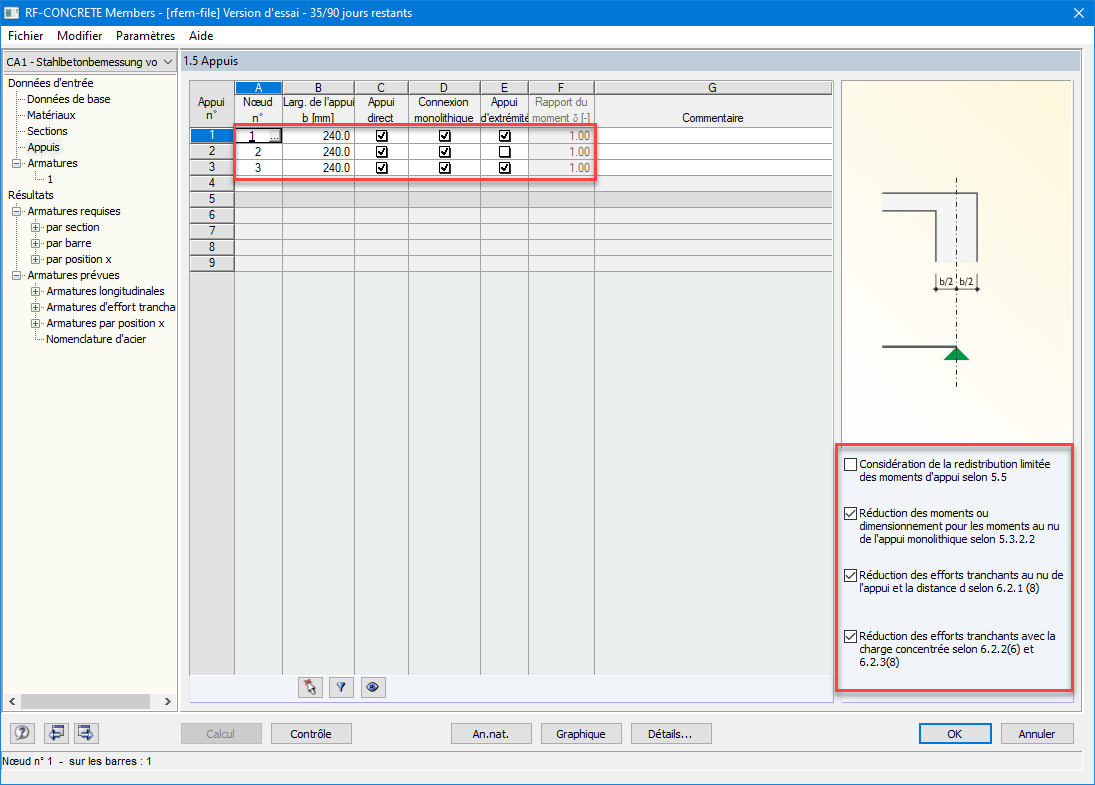Select column G header

coord(712,87)
